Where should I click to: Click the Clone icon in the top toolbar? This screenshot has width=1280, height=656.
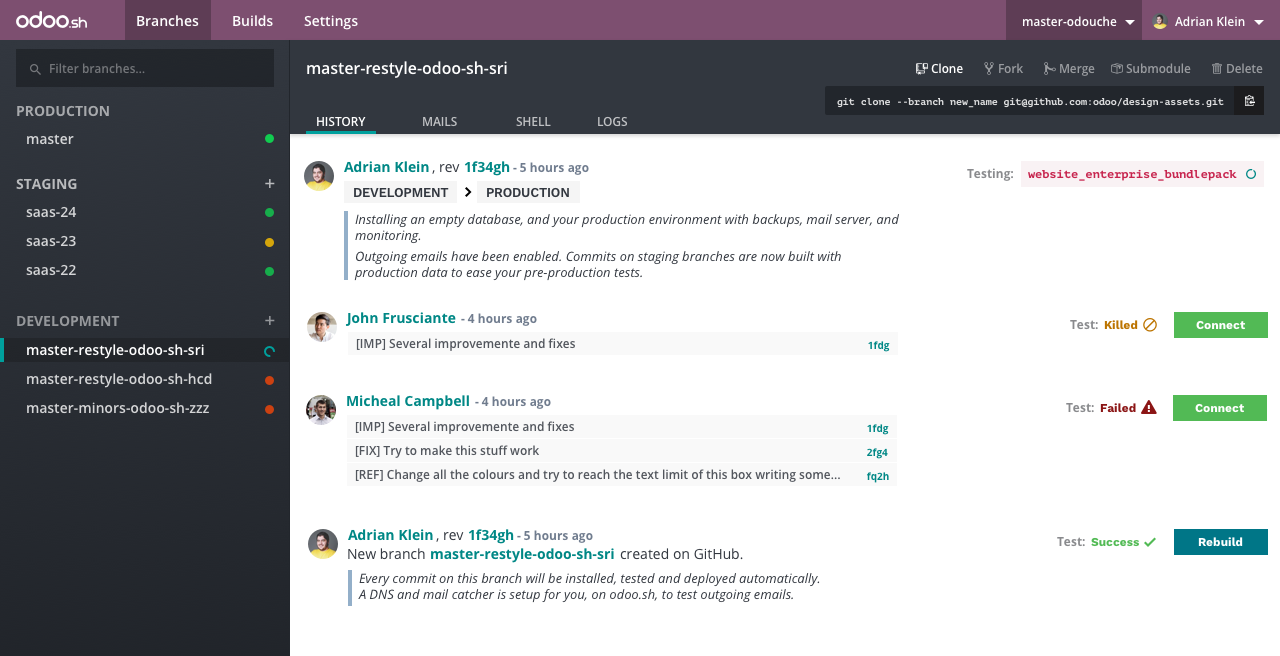pos(920,68)
